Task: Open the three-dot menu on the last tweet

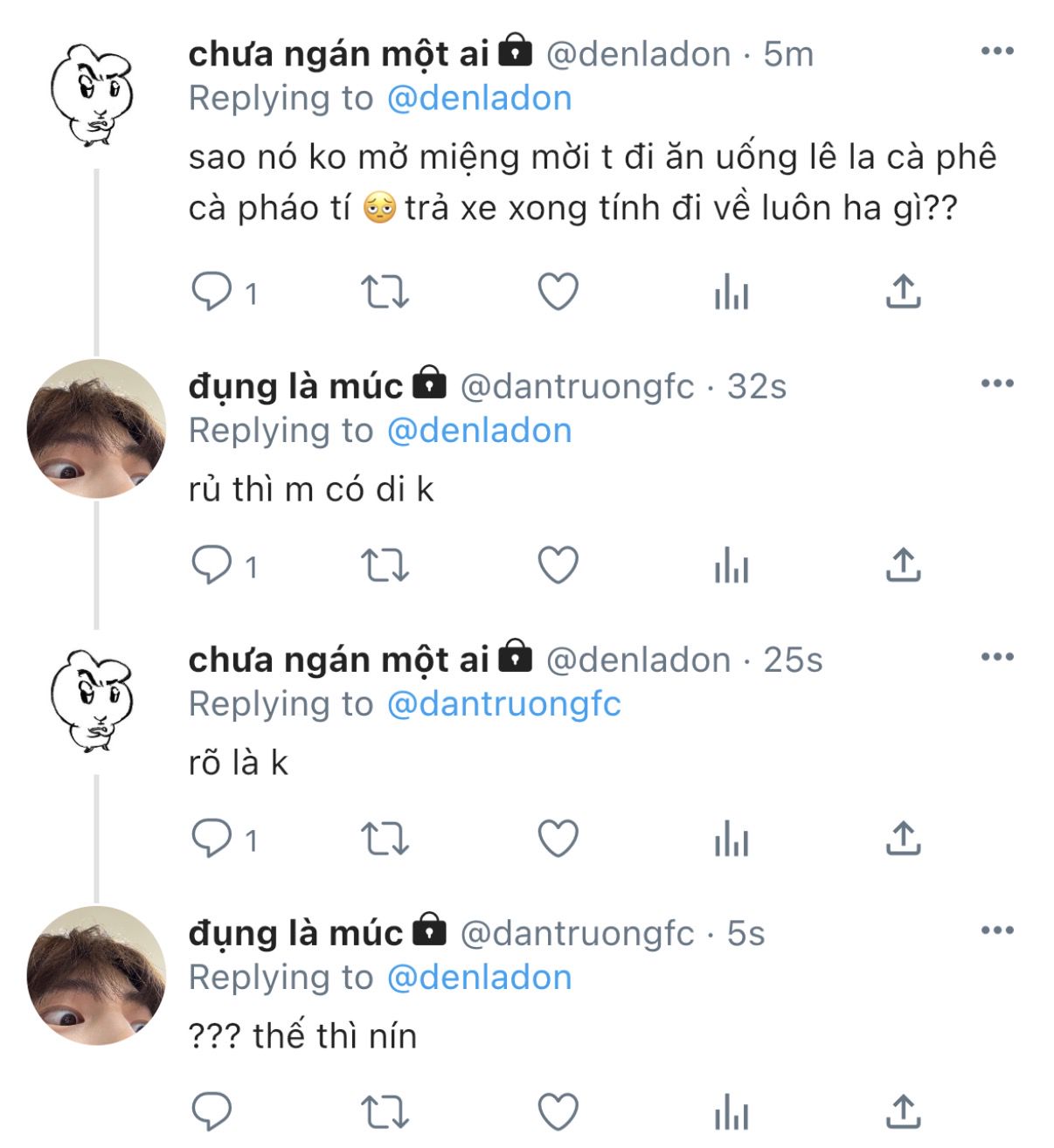Action: [x=997, y=930]
